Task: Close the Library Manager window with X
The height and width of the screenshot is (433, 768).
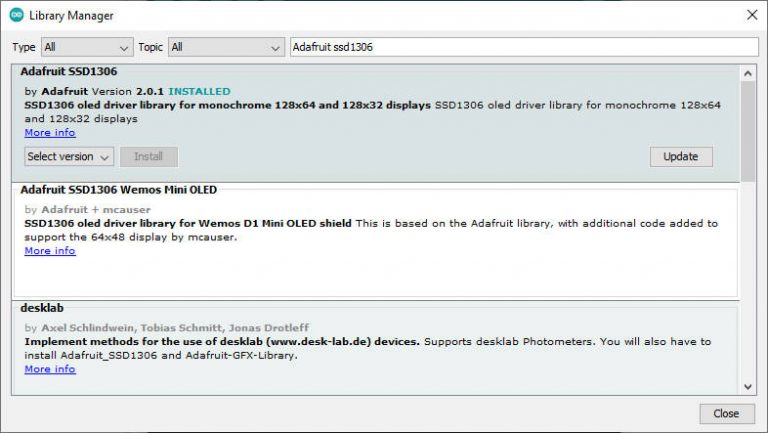Action: coord(750,16)
